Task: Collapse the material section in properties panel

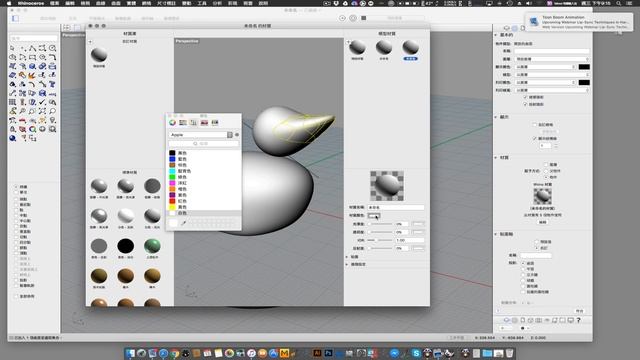Action: [496, 158]
